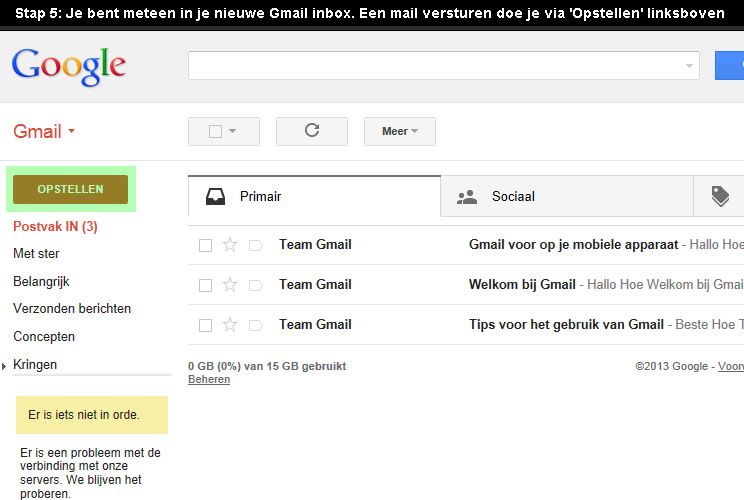Open Postvak IN (3) folder
The height and width of the screenshot is (500, 744).
click(55, 226)
